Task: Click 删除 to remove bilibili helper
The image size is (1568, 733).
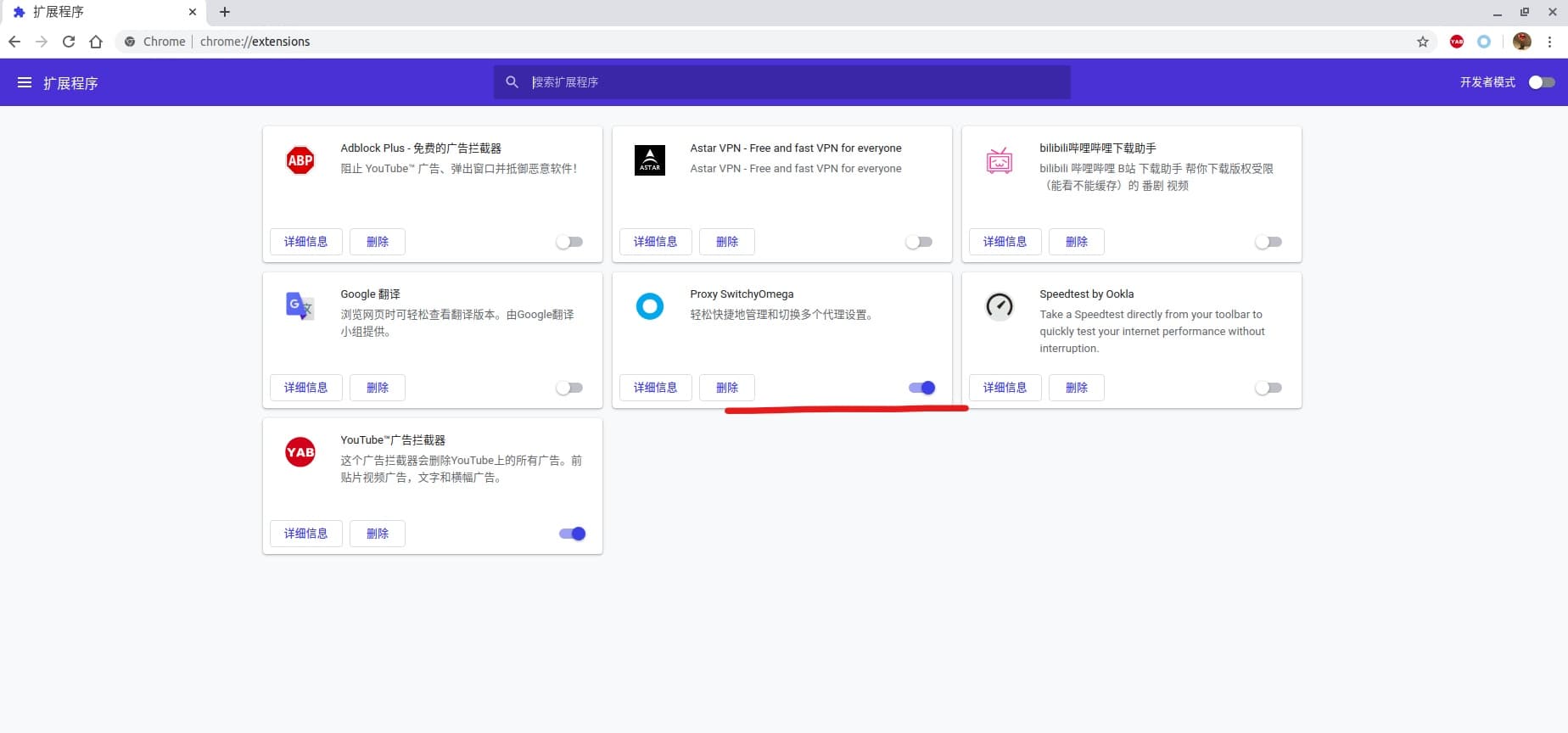Action: (1077, 242)
